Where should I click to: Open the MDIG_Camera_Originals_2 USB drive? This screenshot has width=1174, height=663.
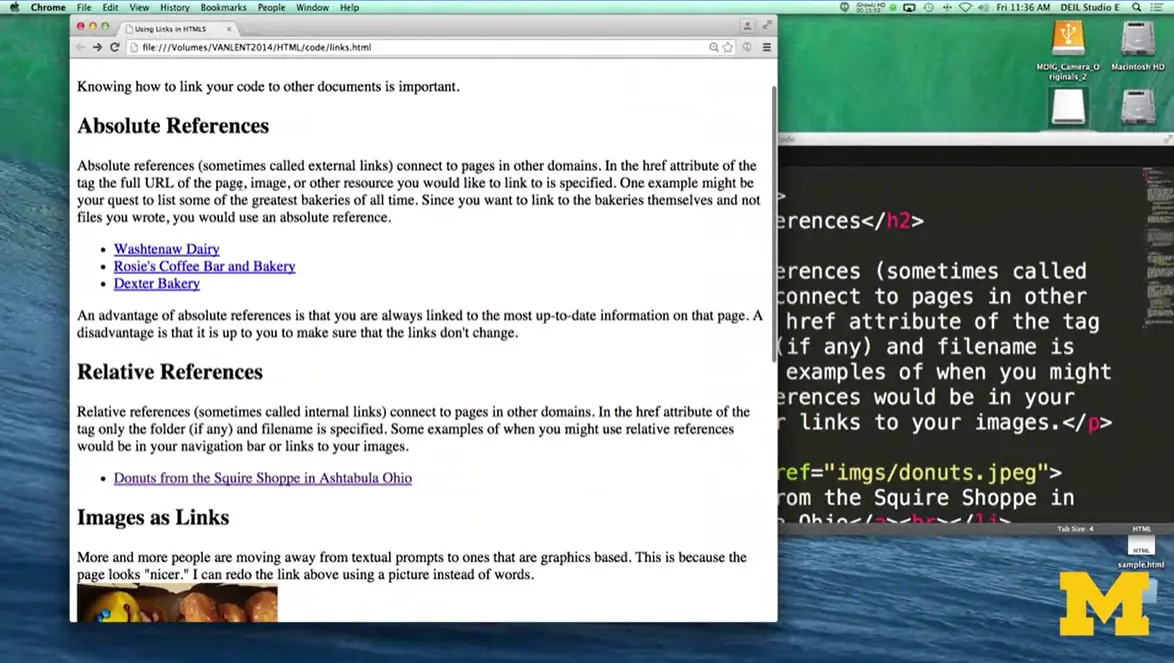pyautogui.click(x=1067, y=41)
